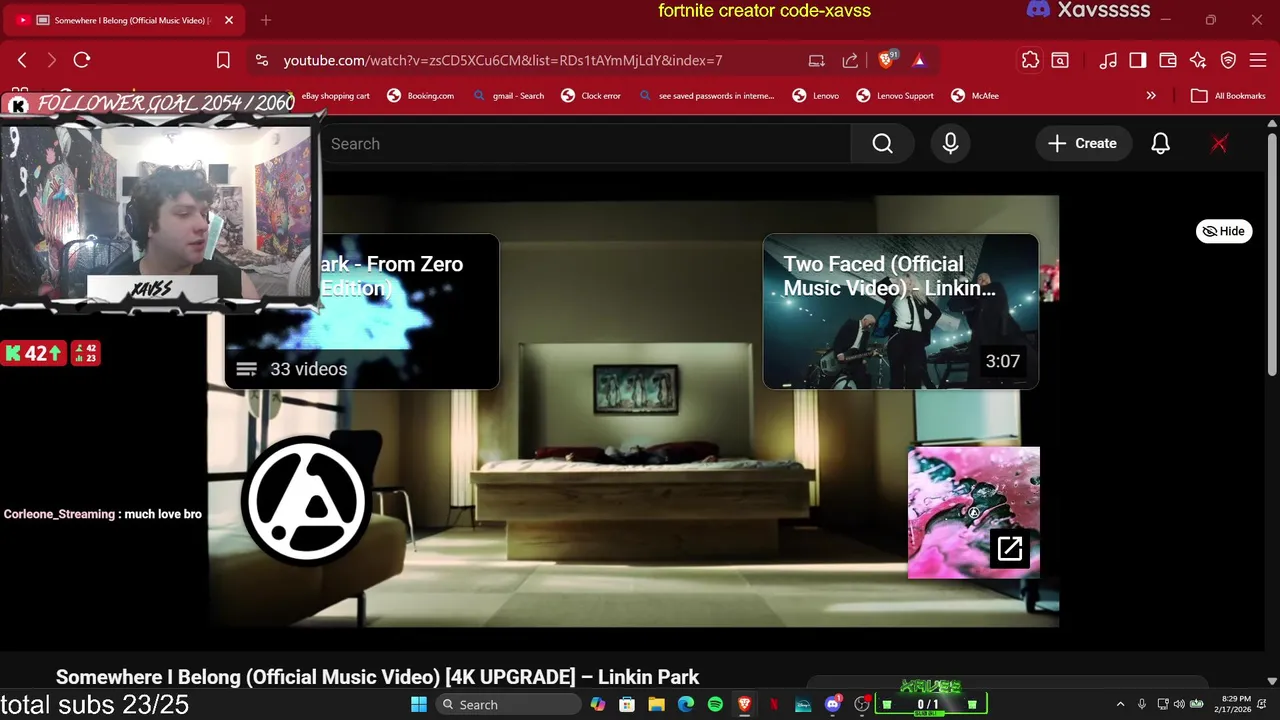The image size is (1280, 720).
Task: Open Discord from the taskbar
Action: 833,705
